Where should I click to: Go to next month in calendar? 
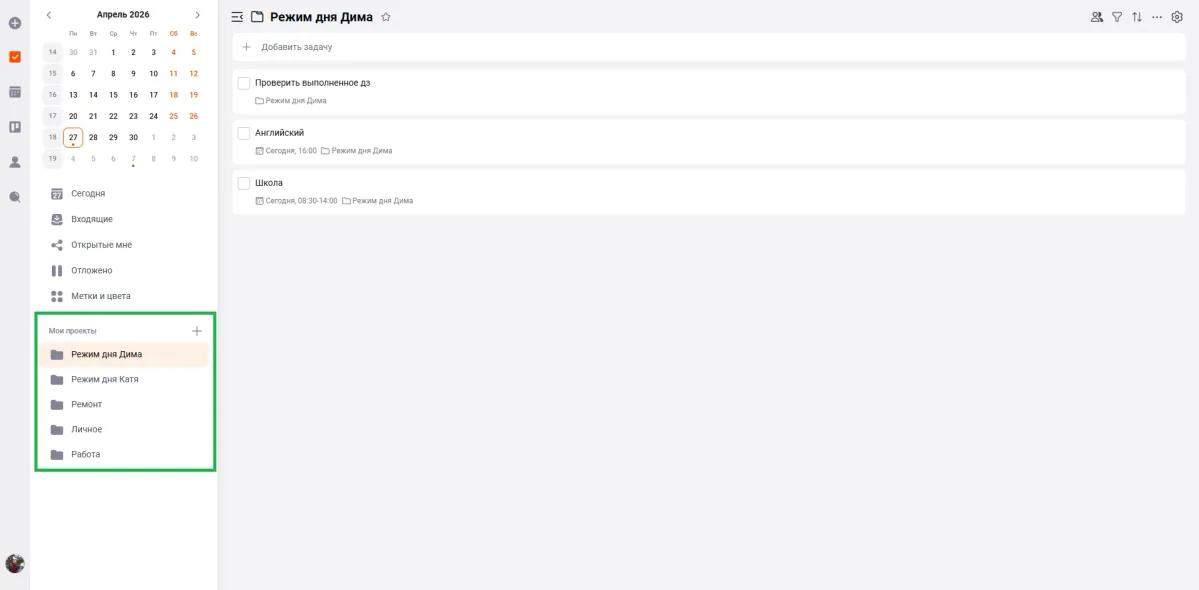click(x=197, y=15)
